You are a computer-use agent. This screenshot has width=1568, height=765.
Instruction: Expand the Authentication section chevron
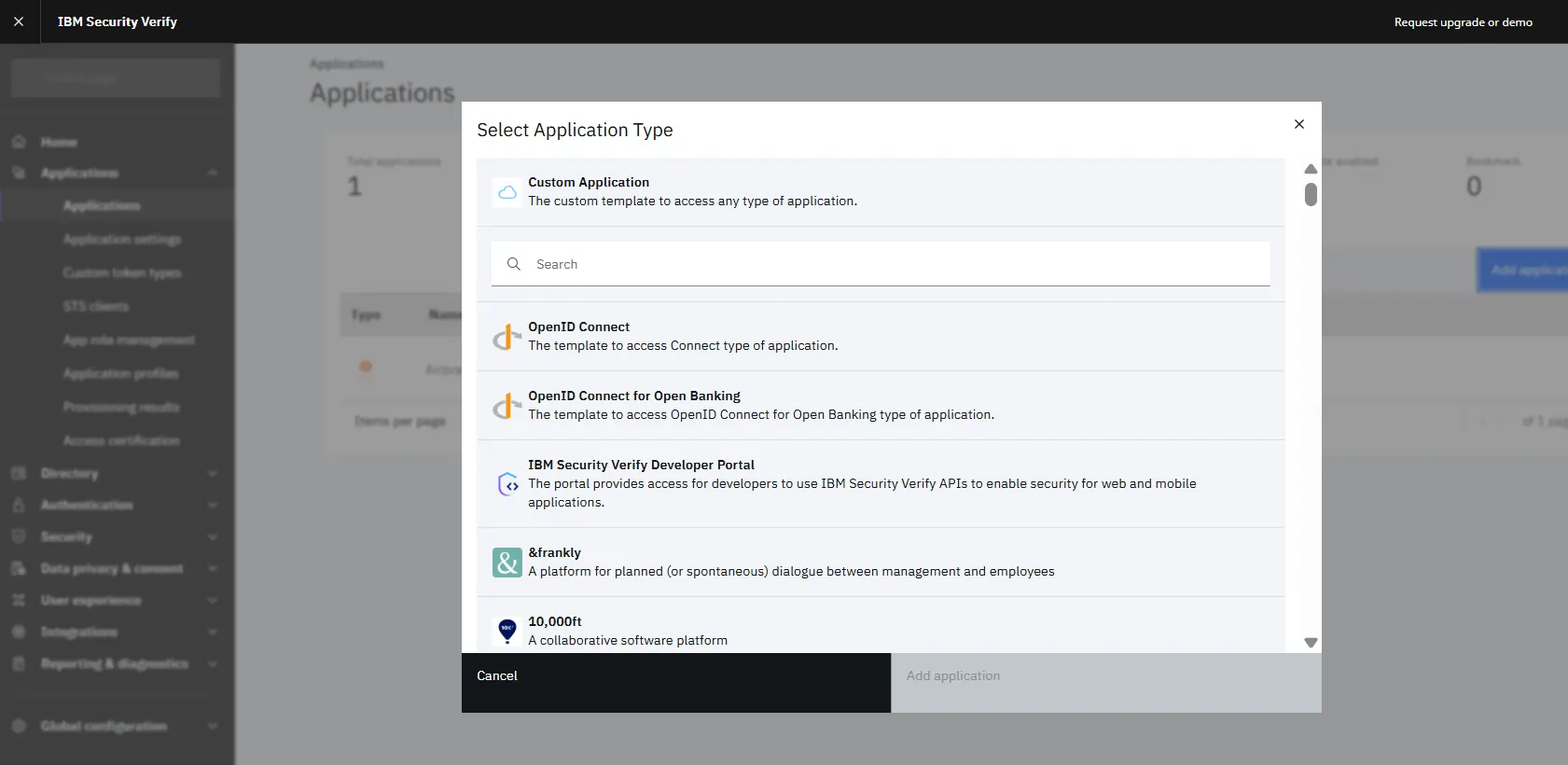pyautogui.click(x=213, y=505)
